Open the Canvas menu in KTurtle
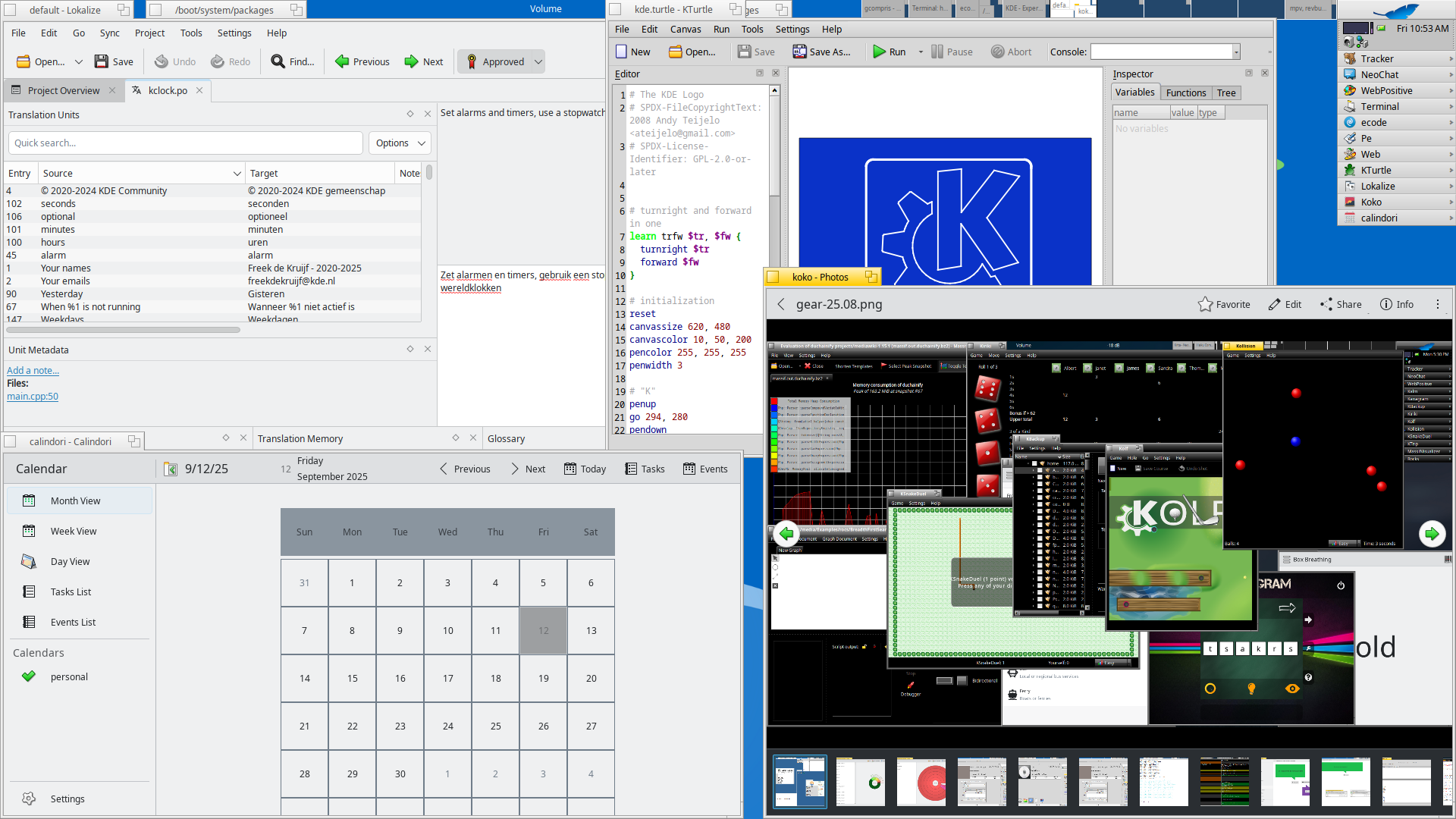Viewport: 1456px width, 819px height. [685, 29]
